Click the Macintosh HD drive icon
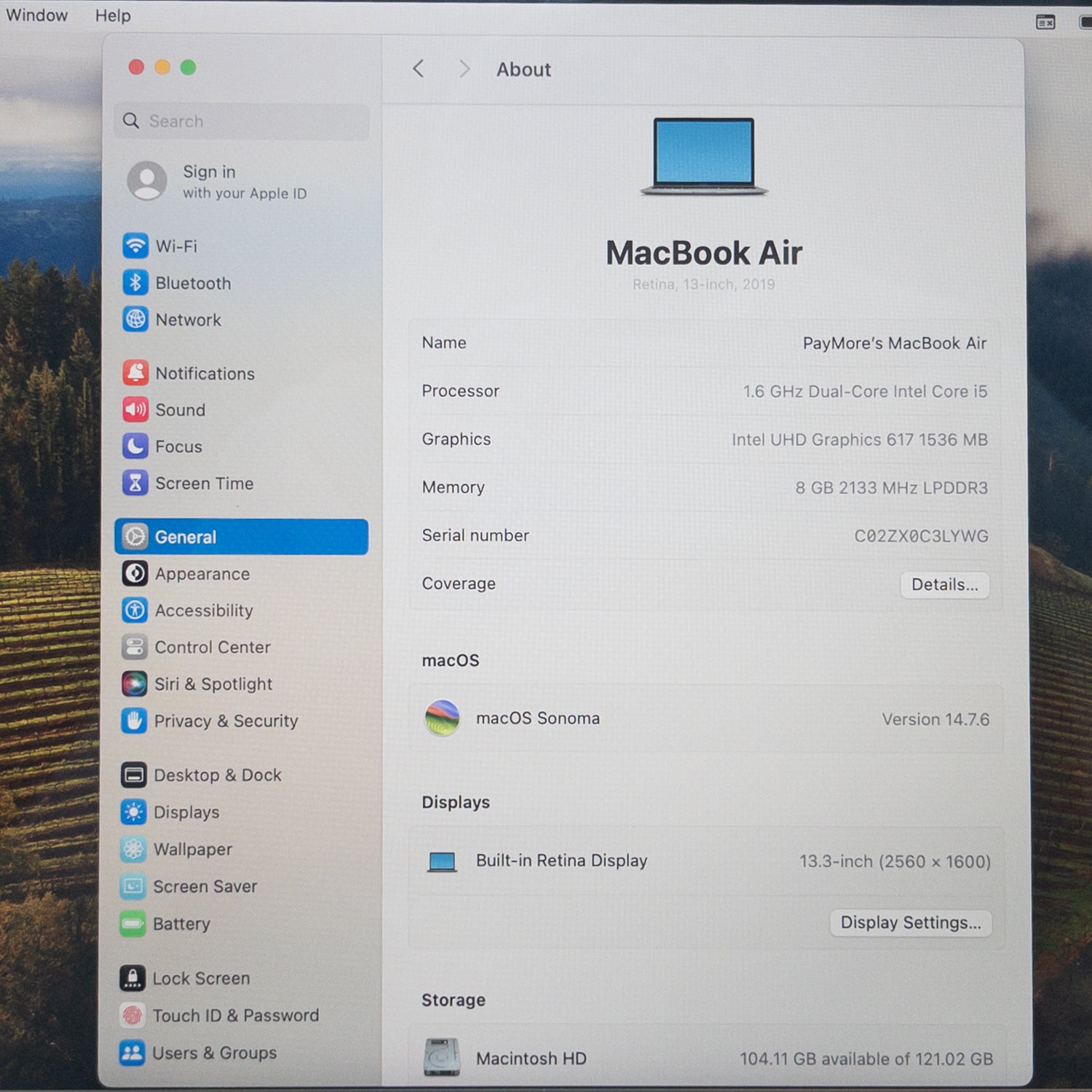The image size is (1092, 1092). [442, 1057]
